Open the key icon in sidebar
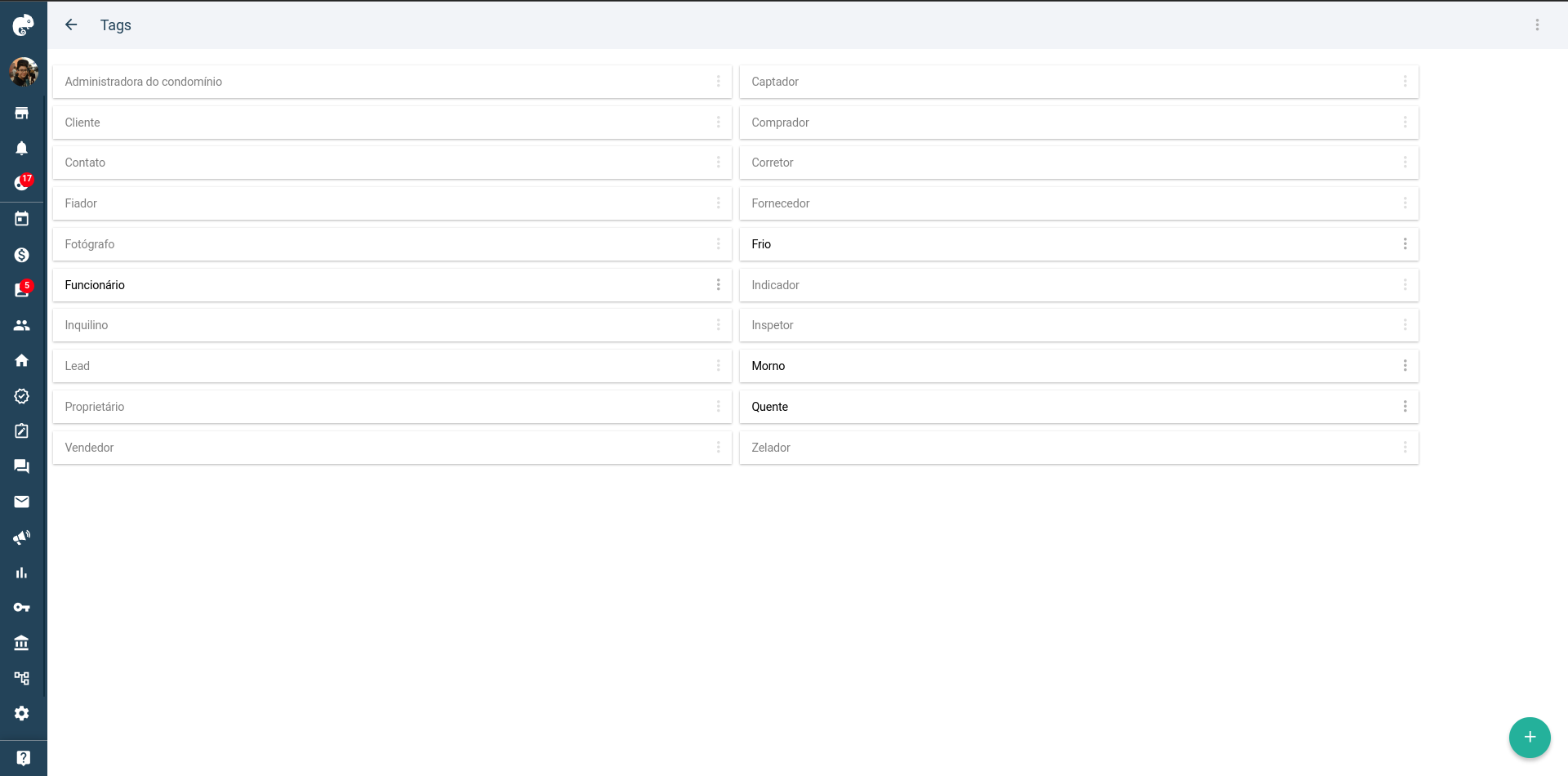 [22, 608]
